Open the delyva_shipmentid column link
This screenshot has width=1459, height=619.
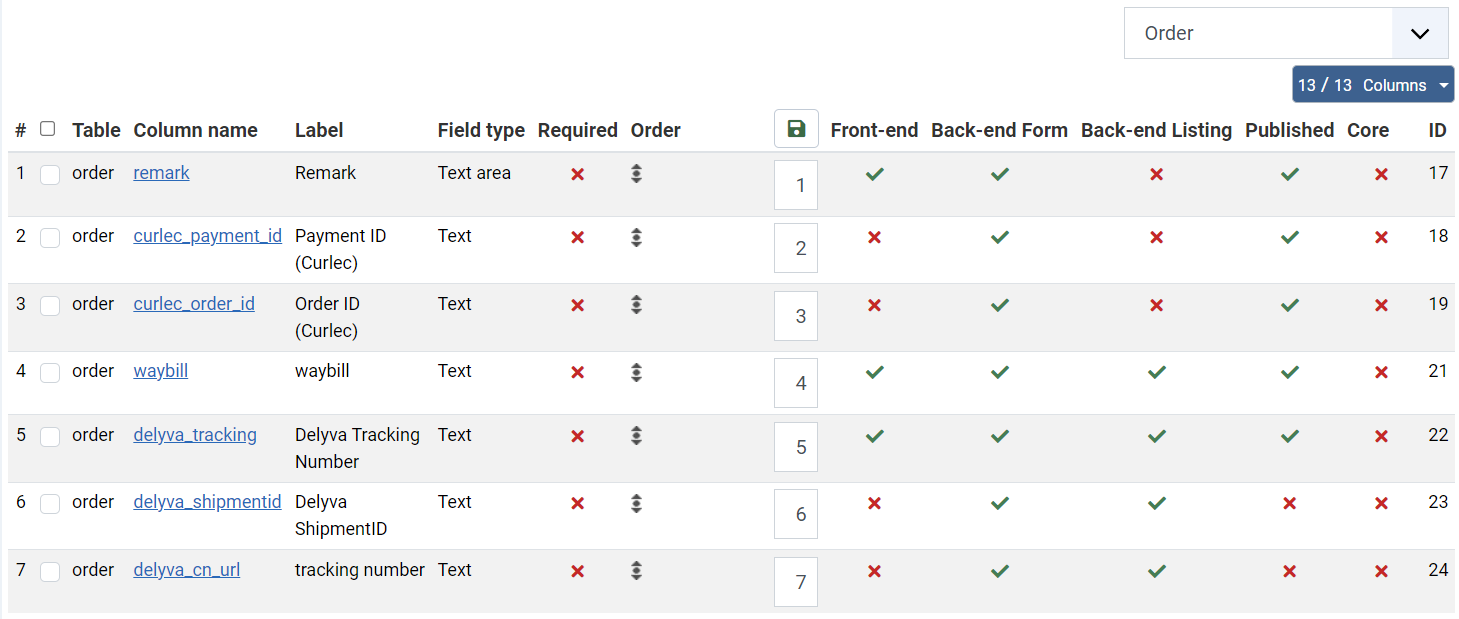coord(207,502)
